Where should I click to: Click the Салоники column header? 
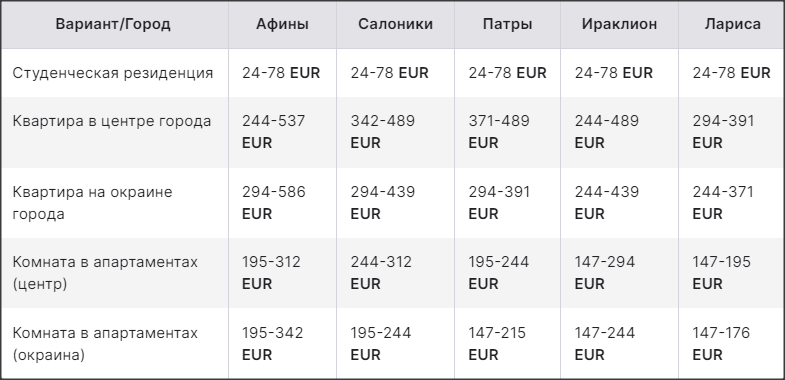[x=396, y=24]
